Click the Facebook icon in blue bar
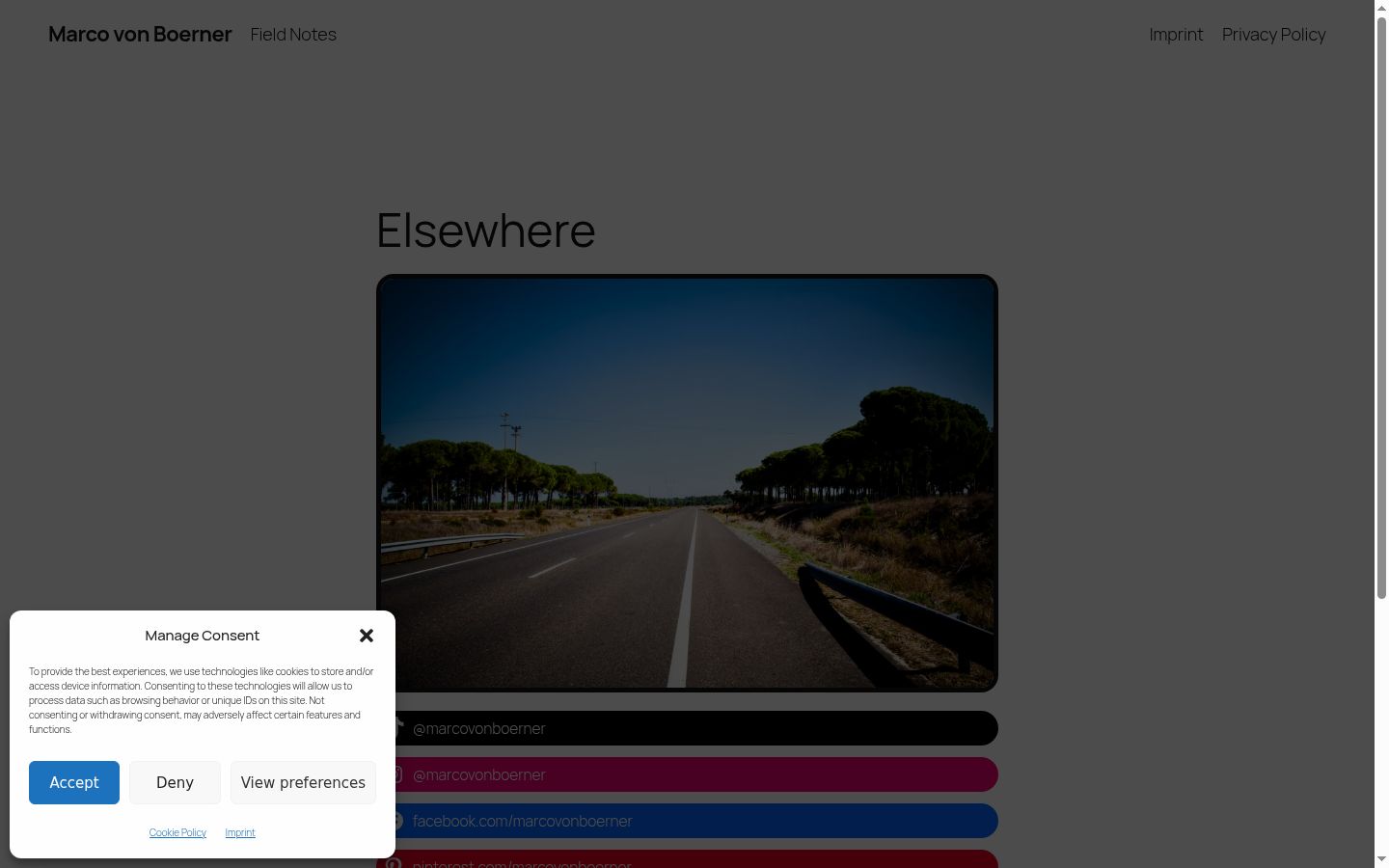This screenshot has width=1389, height=868. (398, 821)
